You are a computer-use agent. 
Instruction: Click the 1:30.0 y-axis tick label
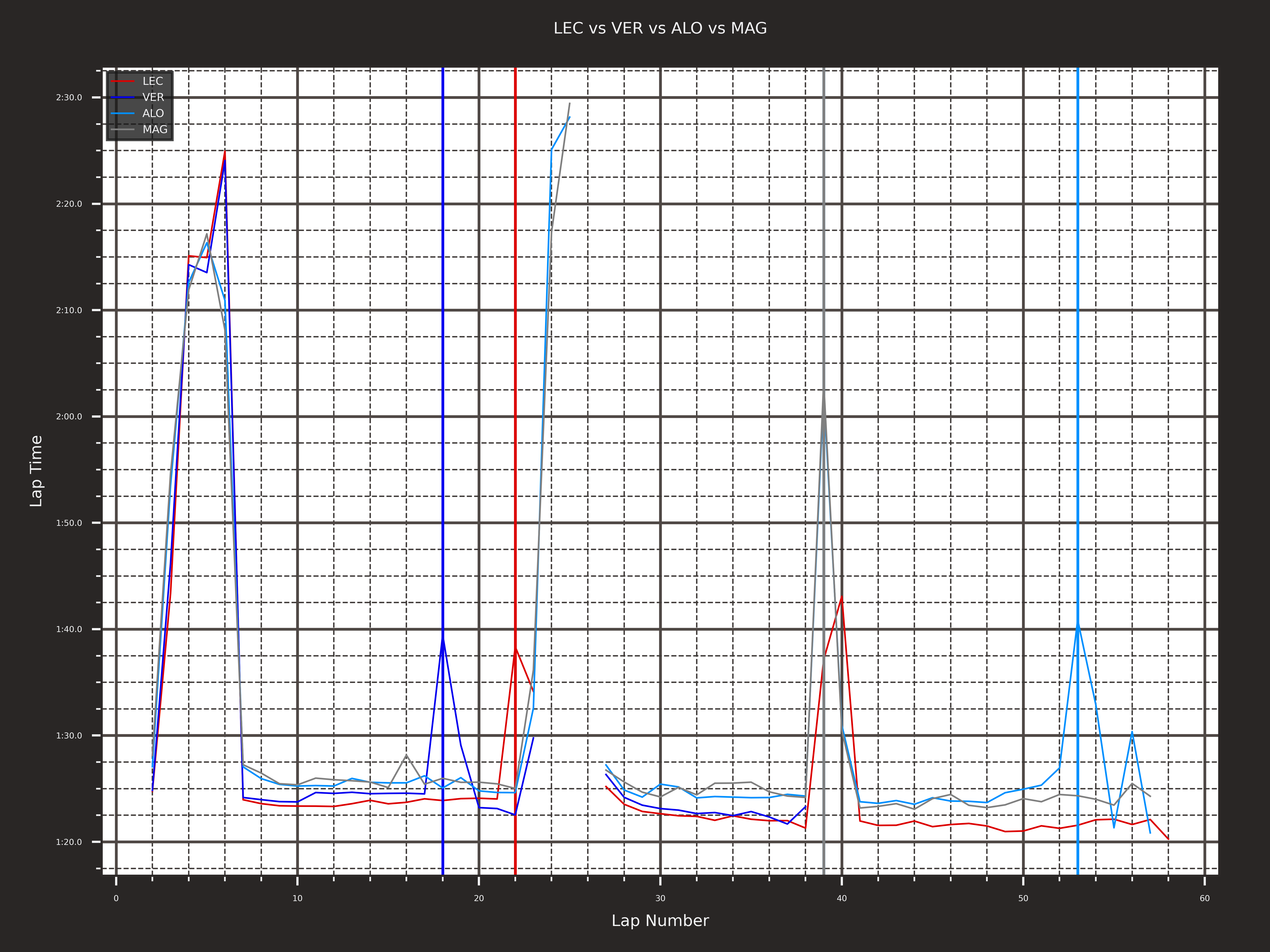click(x=69, y=736)
